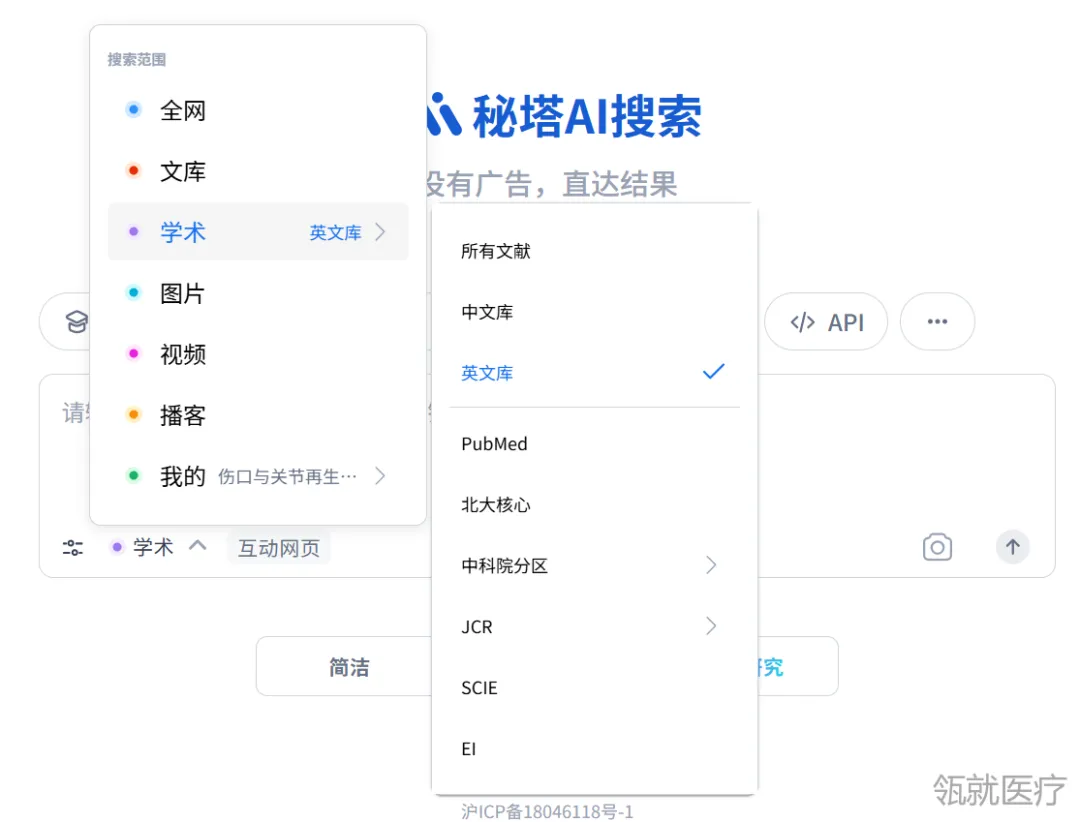
Task: Expand 我的 knowledge base chevron
Action: click(x=380, y=476)
